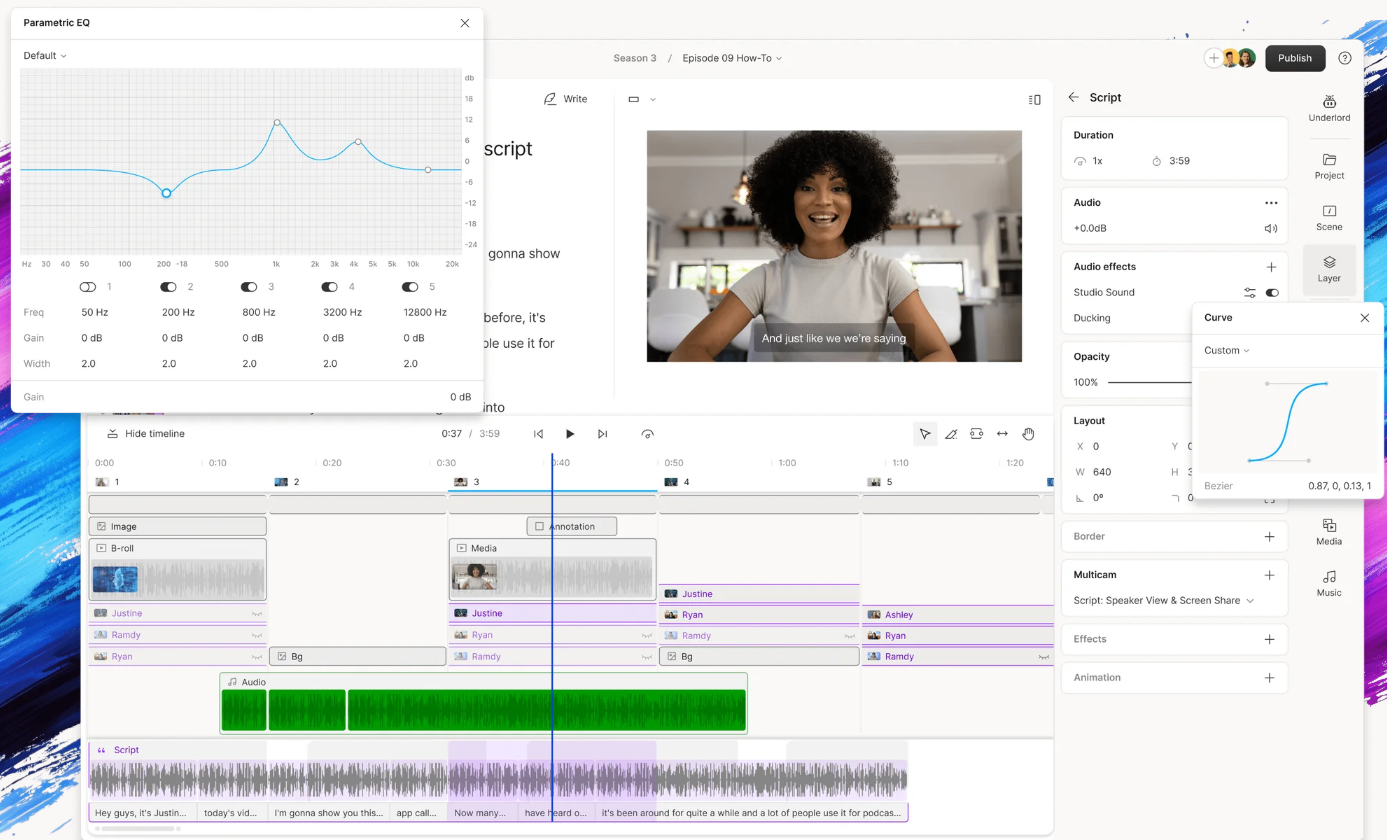Disable EQ band 4 toggle
This screenshot has height=840, width=1387.
329,287
